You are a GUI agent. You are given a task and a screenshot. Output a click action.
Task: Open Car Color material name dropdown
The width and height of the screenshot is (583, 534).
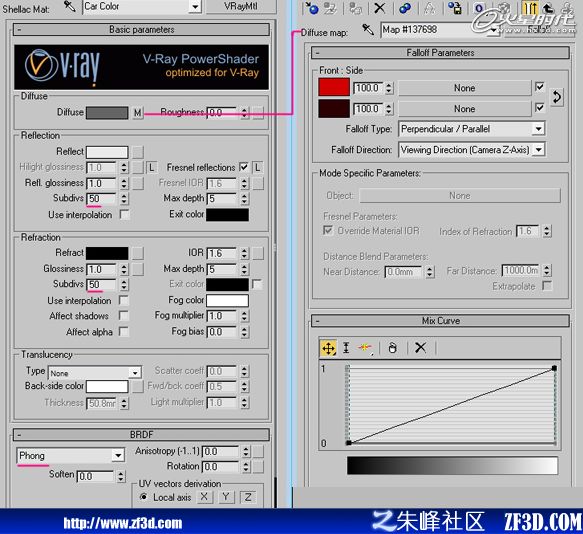[x=195, y=7]
